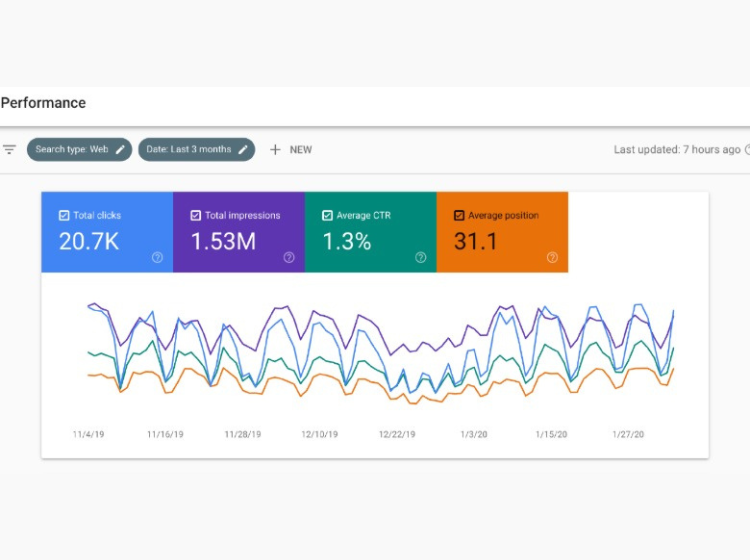
Task: Click the 31.1 average position value
Action: 476,241
